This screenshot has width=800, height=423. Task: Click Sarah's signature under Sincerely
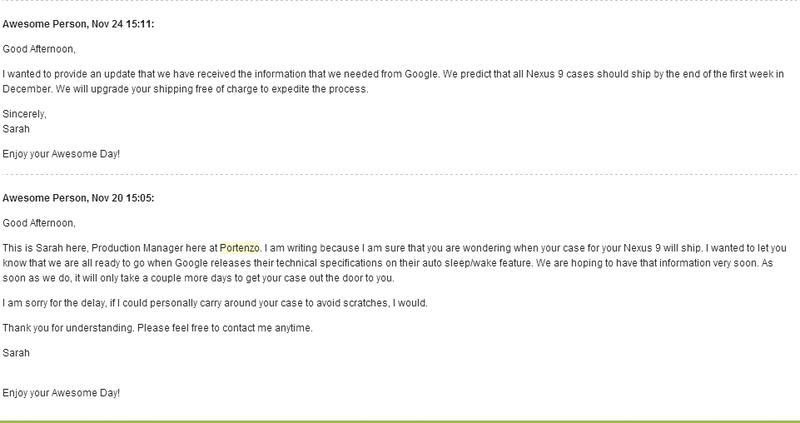(x=16, y=129)
